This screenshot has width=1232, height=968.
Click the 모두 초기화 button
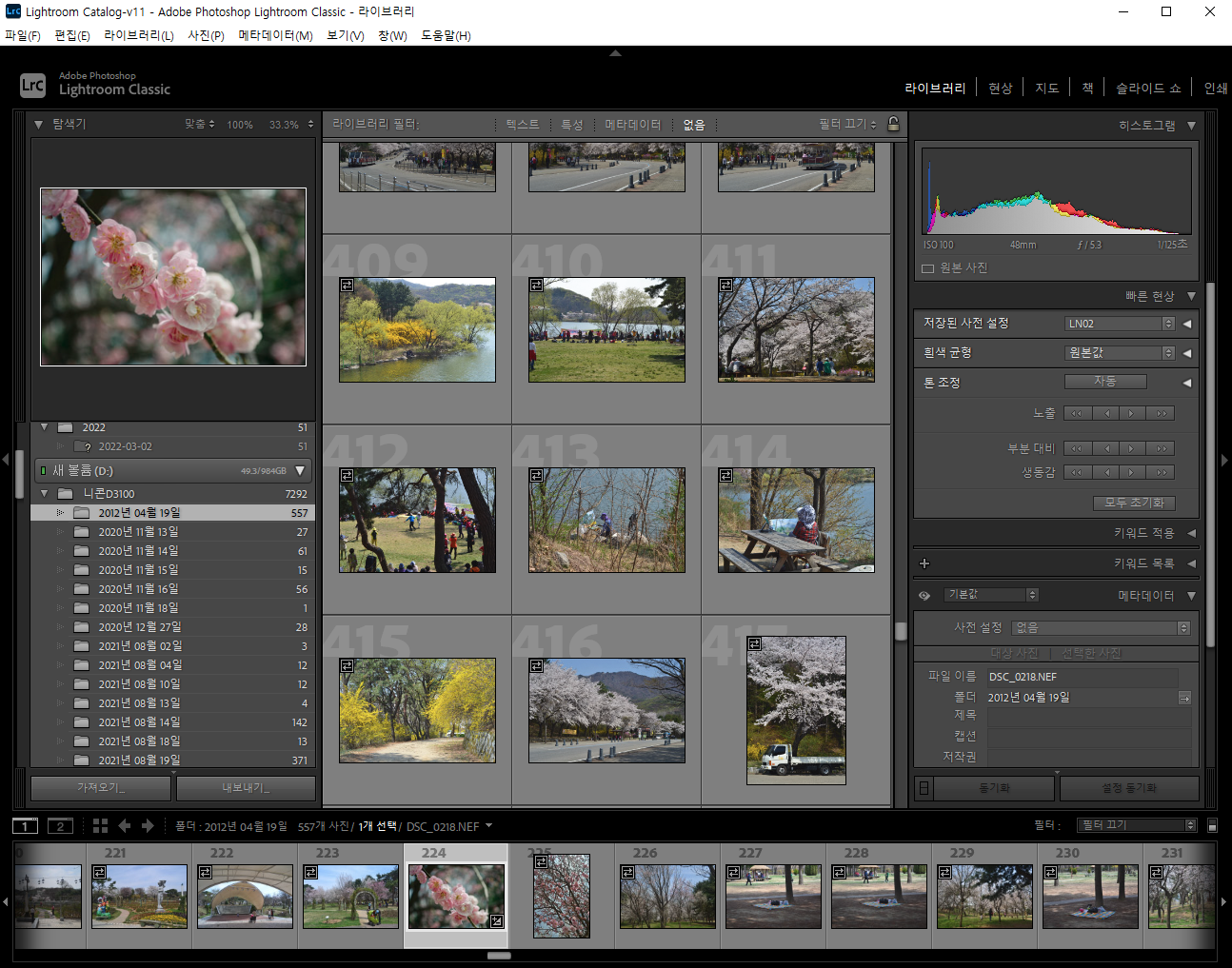point(1134,503)
